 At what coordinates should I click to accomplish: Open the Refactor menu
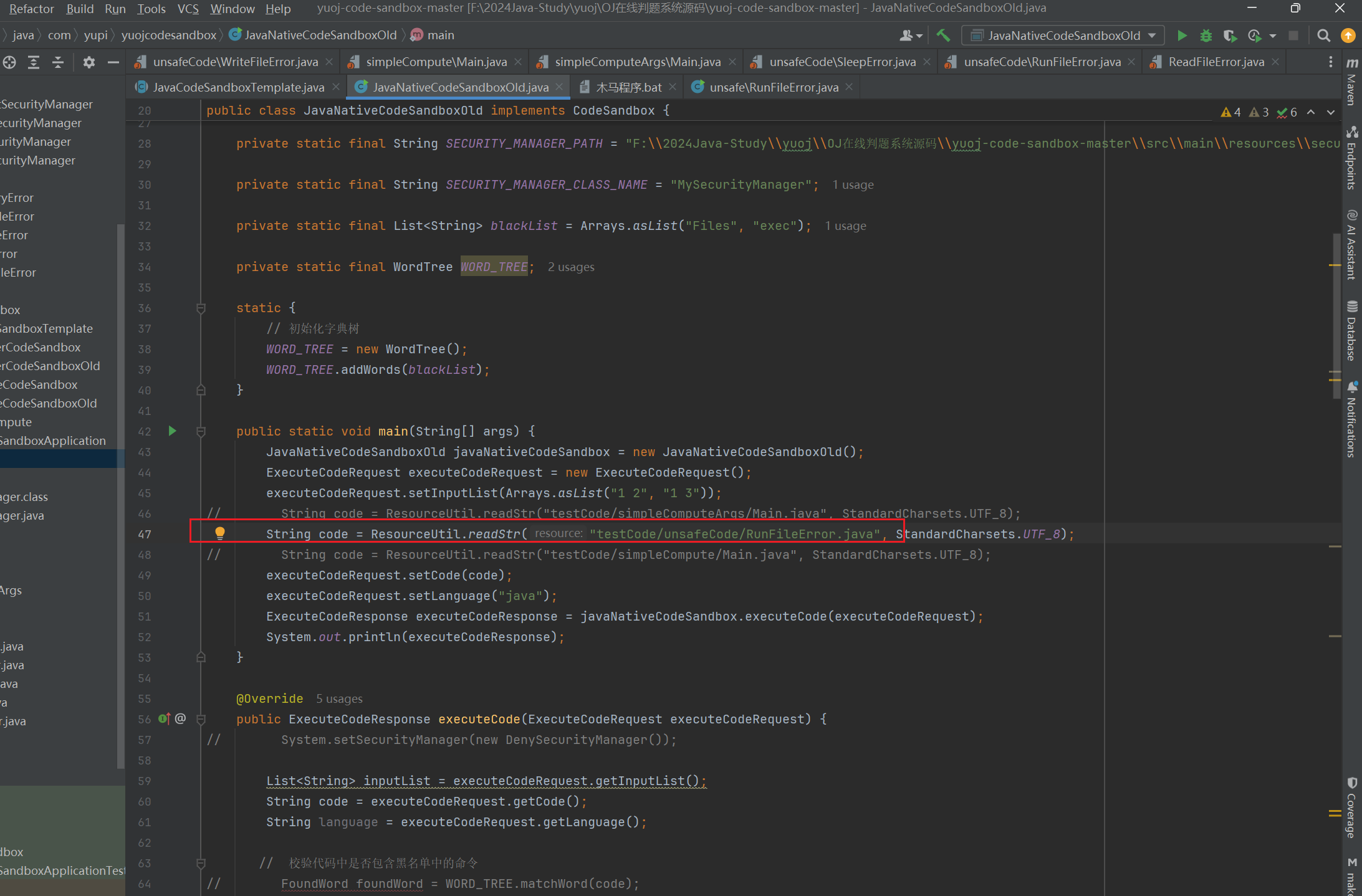[31, 9]
